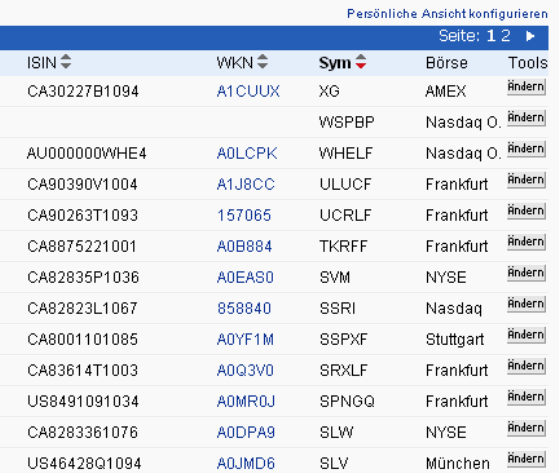Screen dimensions: 559x473
Task: Click the Sym column header
Action: (x=335, y=63)
